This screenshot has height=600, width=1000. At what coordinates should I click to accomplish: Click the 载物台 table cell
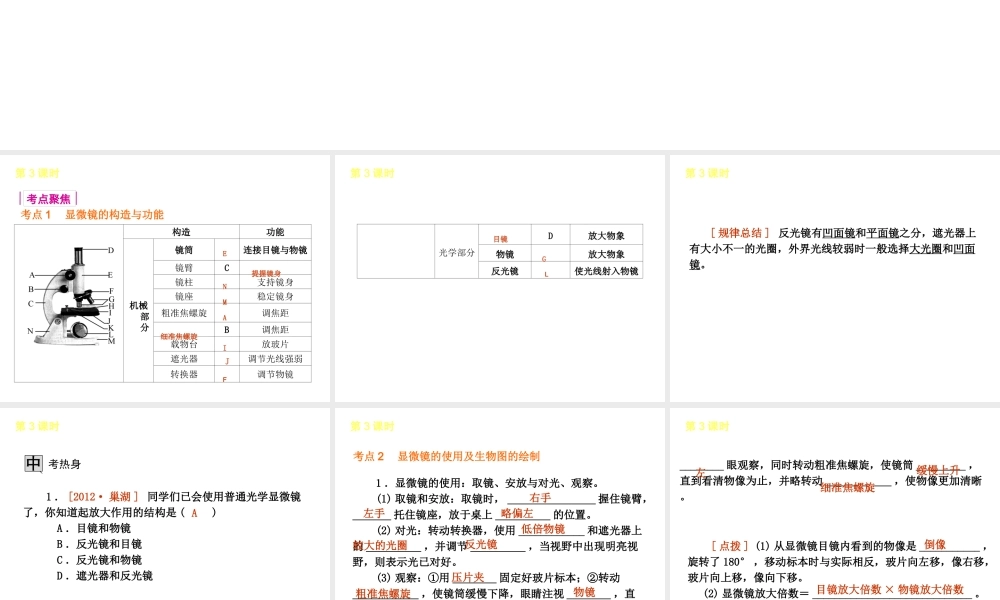(x=184, y=344)
